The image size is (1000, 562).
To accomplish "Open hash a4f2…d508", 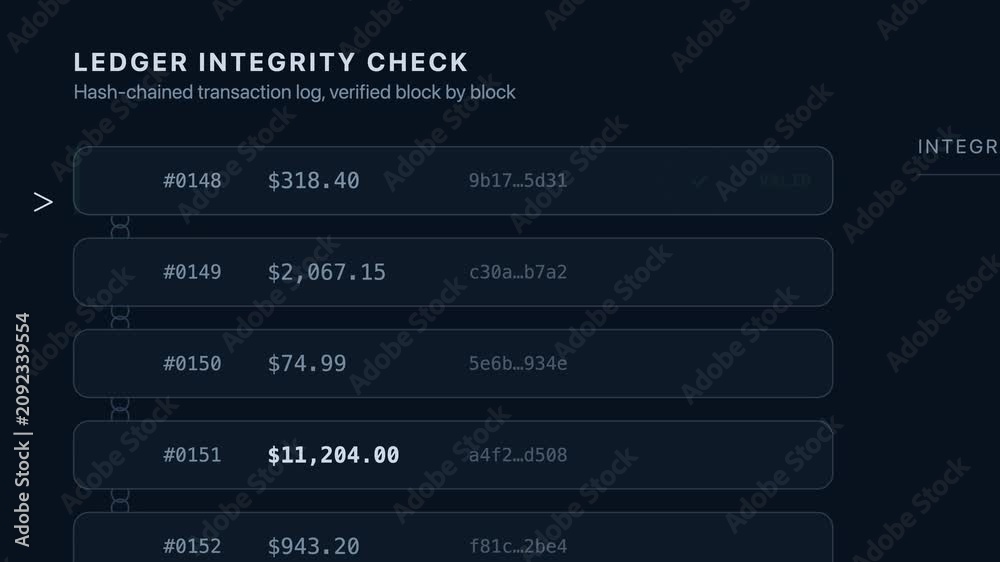I will (518, 455).
